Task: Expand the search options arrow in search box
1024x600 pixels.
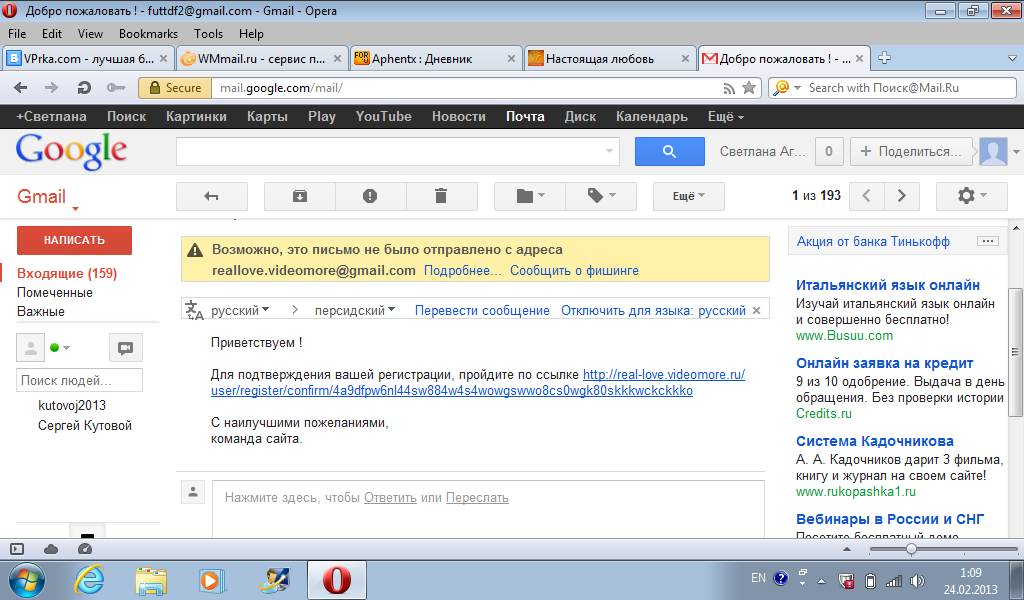Action: (609, 151)
